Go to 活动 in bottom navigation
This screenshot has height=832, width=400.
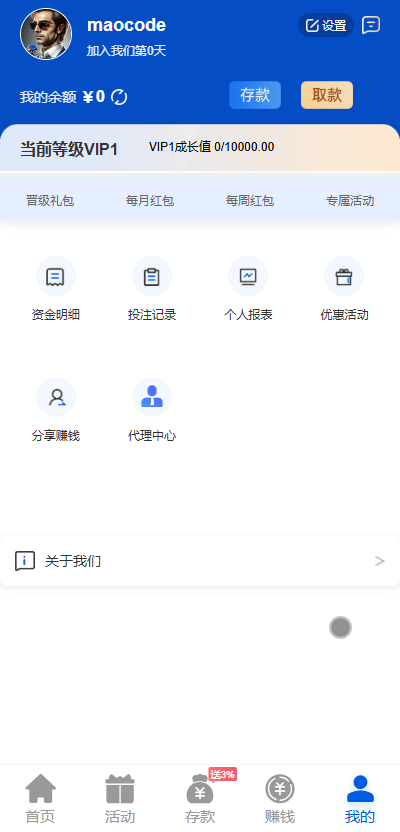[x=120, y=799]
